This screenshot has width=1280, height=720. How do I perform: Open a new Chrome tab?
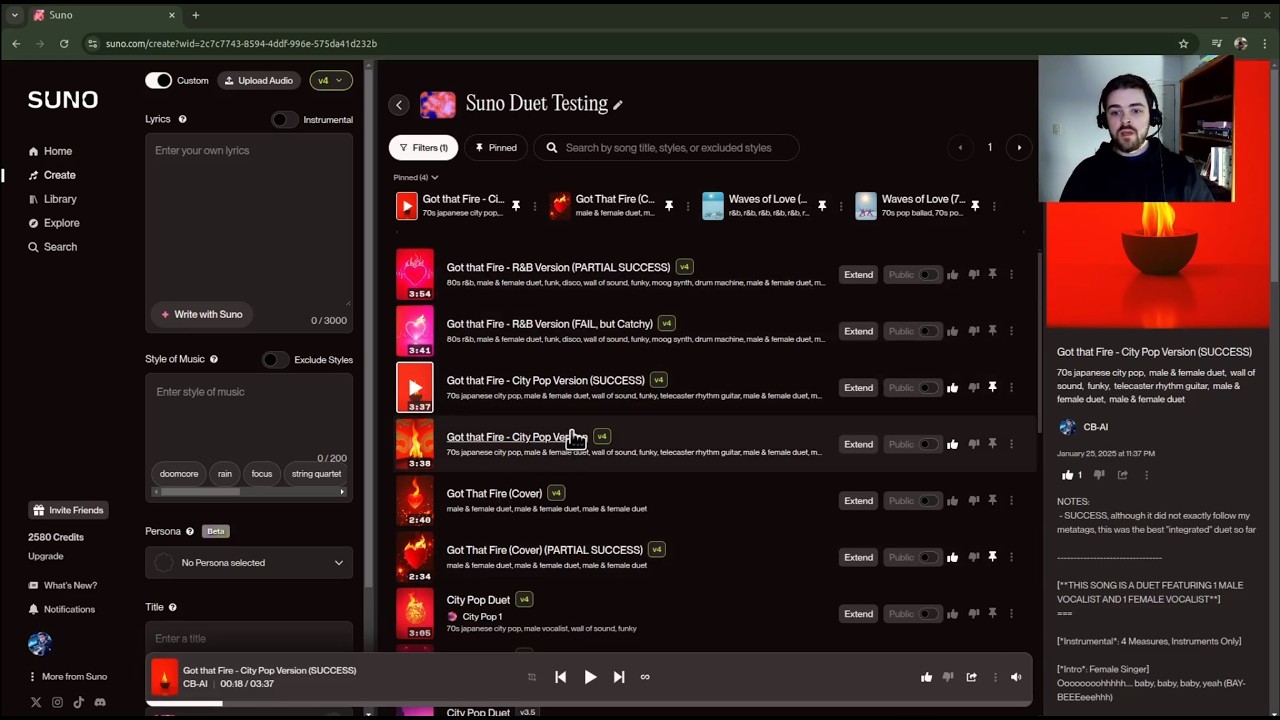click(196, 15)
